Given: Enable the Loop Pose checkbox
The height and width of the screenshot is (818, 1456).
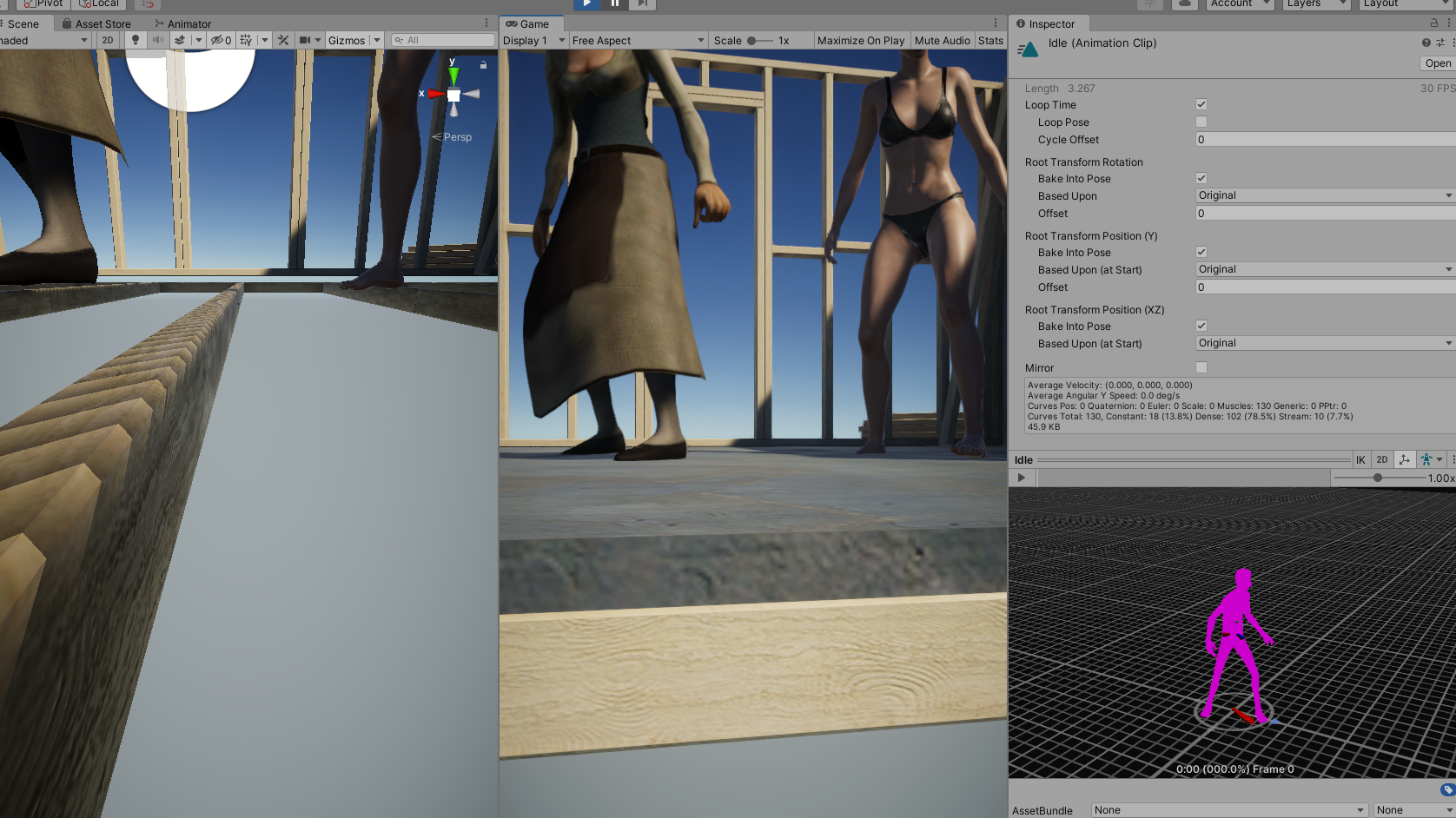Looking at the screenshot, I should click(x=1201, y=122).
